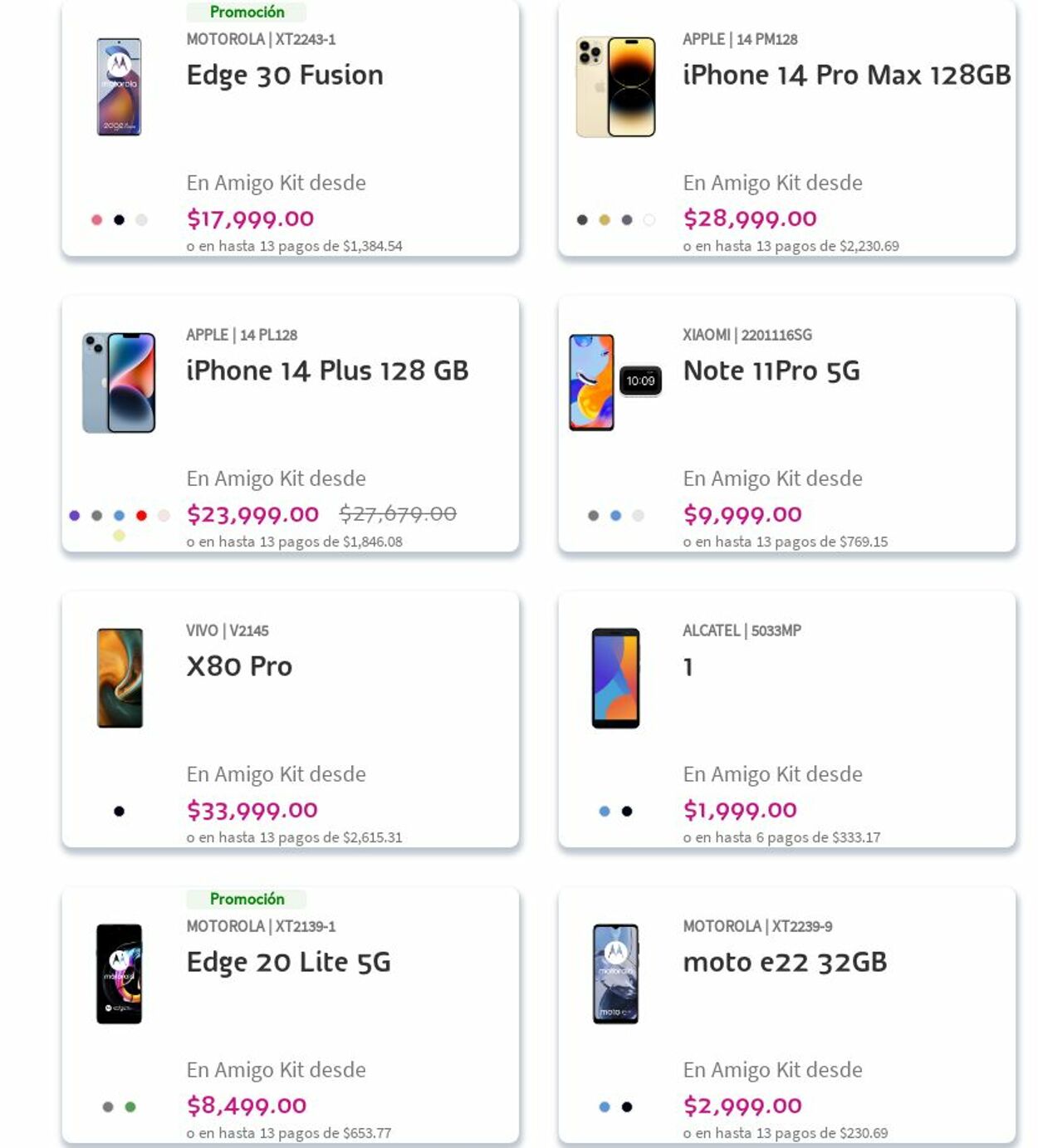This screenshot has width=1038, height=1148.
Task: Select blue color for Alcatel 1
Action: point(605,812)
